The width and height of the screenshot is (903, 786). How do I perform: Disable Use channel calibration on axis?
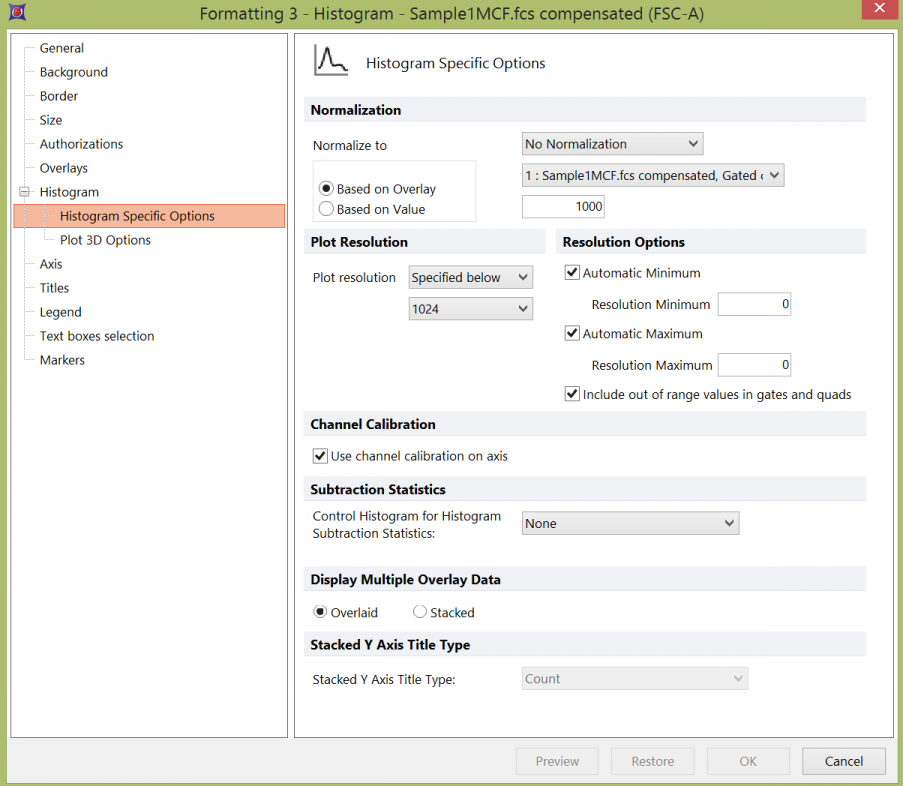tap(320, 456)
